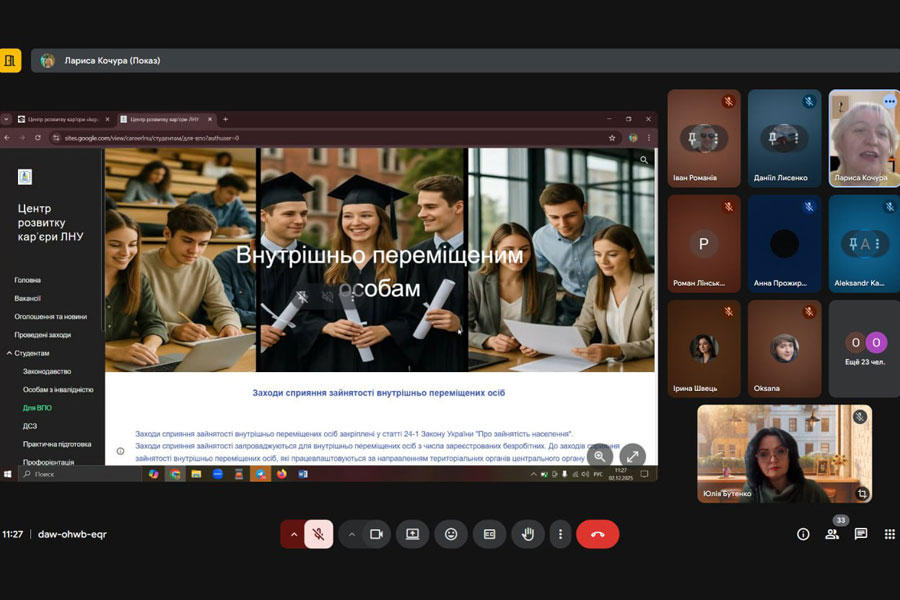This screenshot has width=900, height=600.
Task: Open the Activities grid icon
Action: (x=890, y=534)
